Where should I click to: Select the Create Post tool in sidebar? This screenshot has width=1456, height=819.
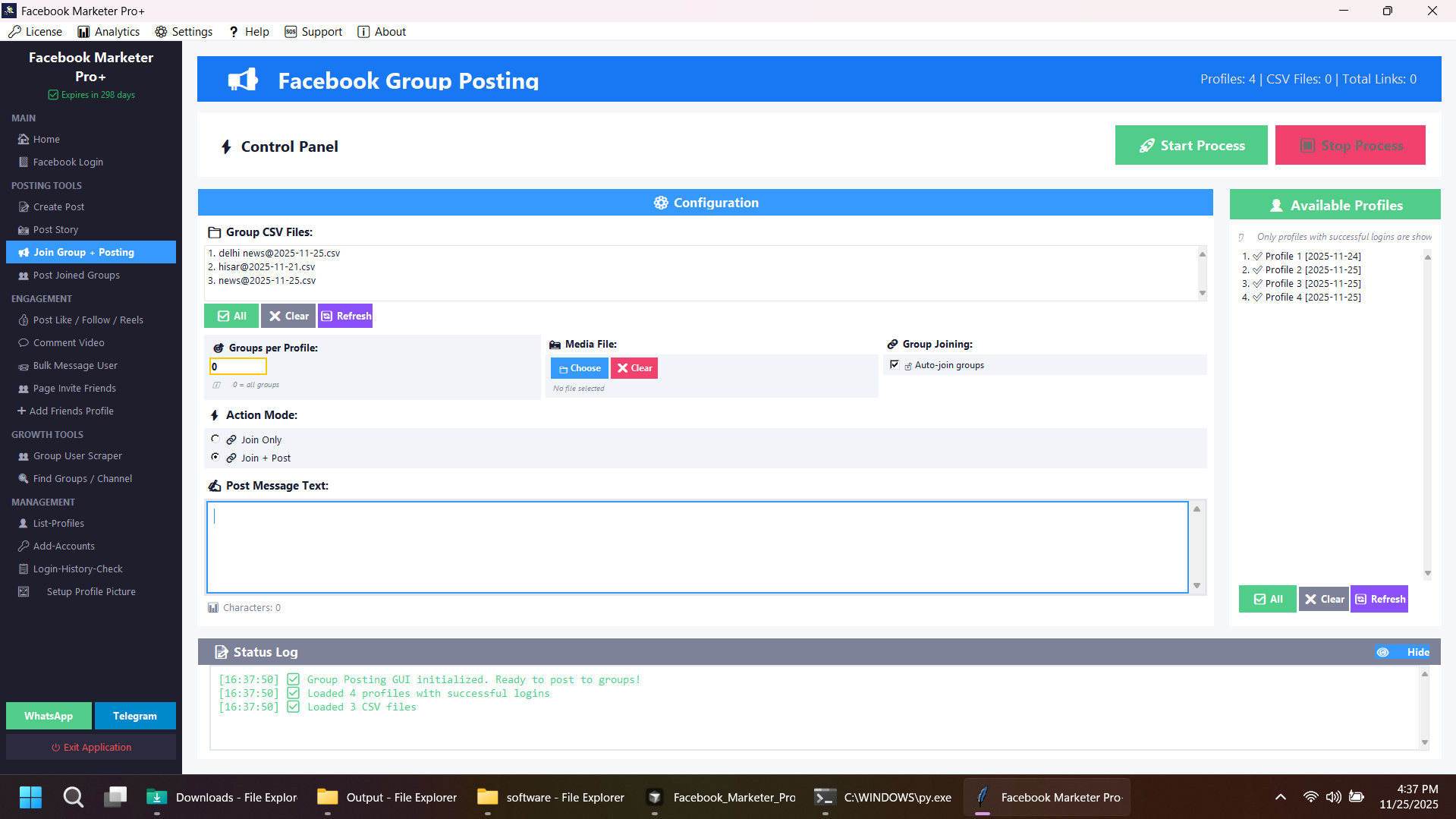tap(58, 206)
